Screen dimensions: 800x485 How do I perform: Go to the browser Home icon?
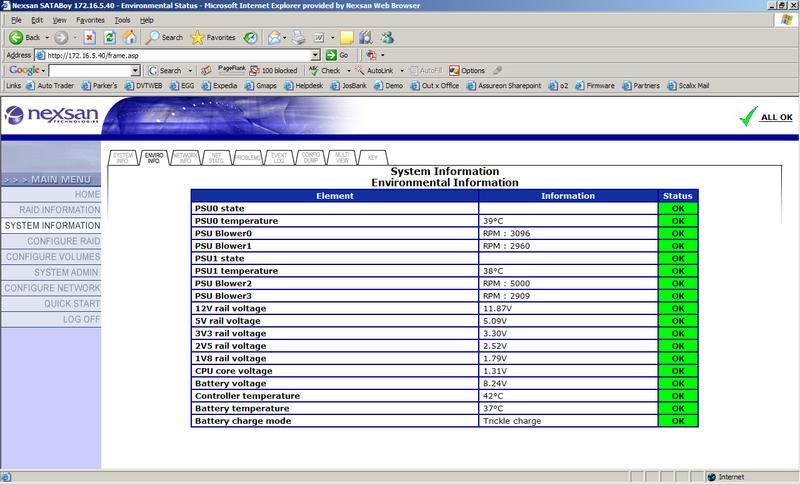coord(130,37)
